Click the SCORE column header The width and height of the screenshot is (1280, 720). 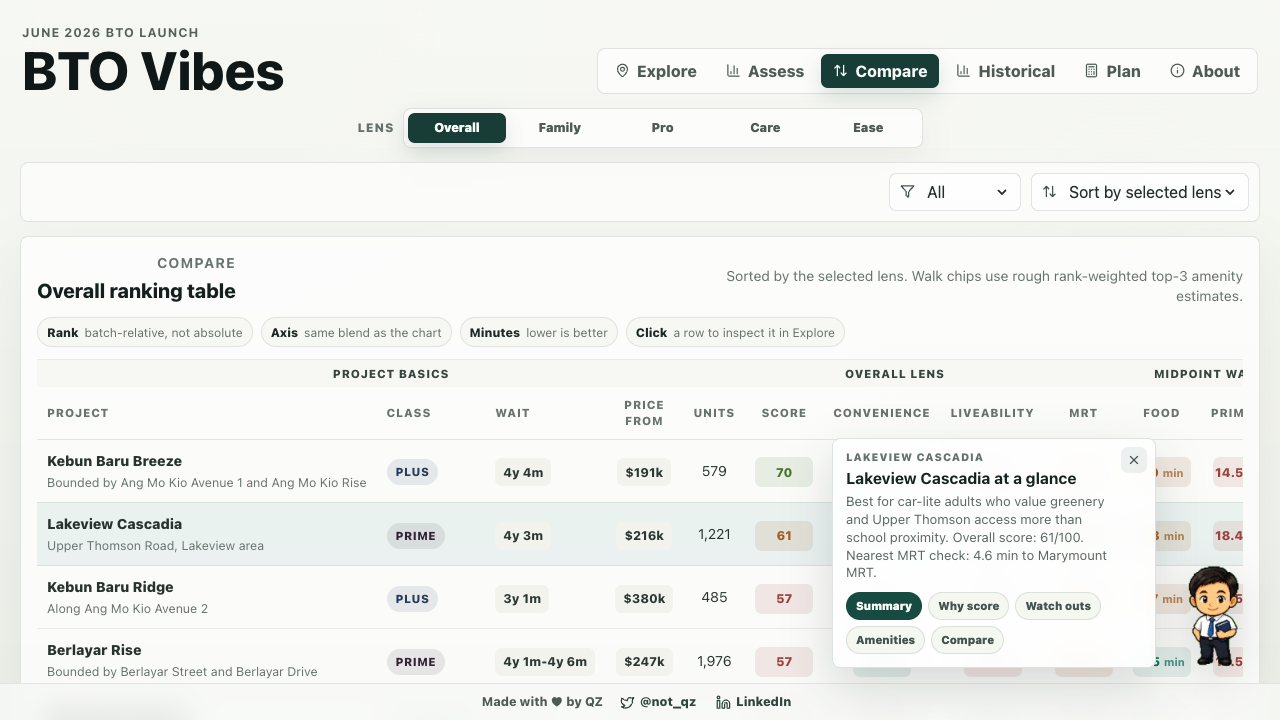pyautogui.click(x=784, y=413)
